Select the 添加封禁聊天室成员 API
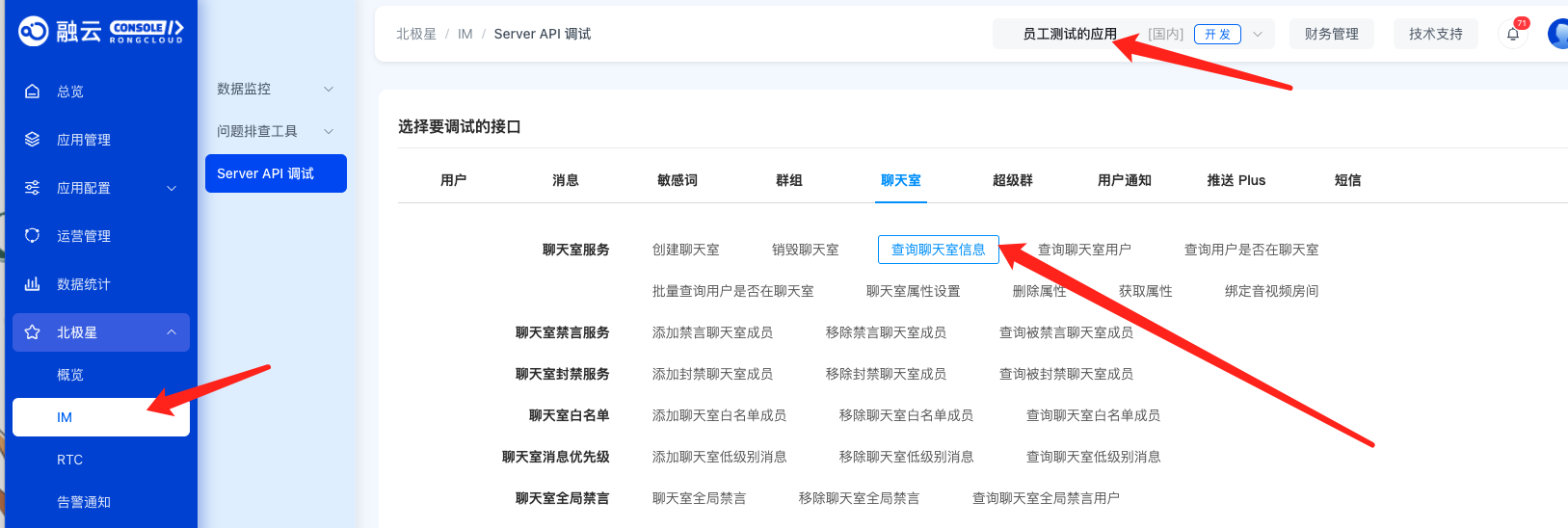The height and width of the screenshot is (528, 1568). pyautogui.click(x=713, y=374)
